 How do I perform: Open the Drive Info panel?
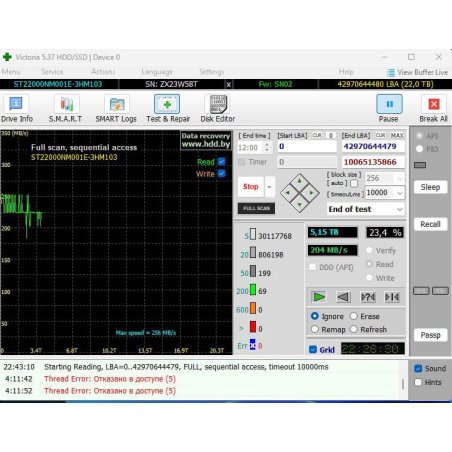click(17, 109)
